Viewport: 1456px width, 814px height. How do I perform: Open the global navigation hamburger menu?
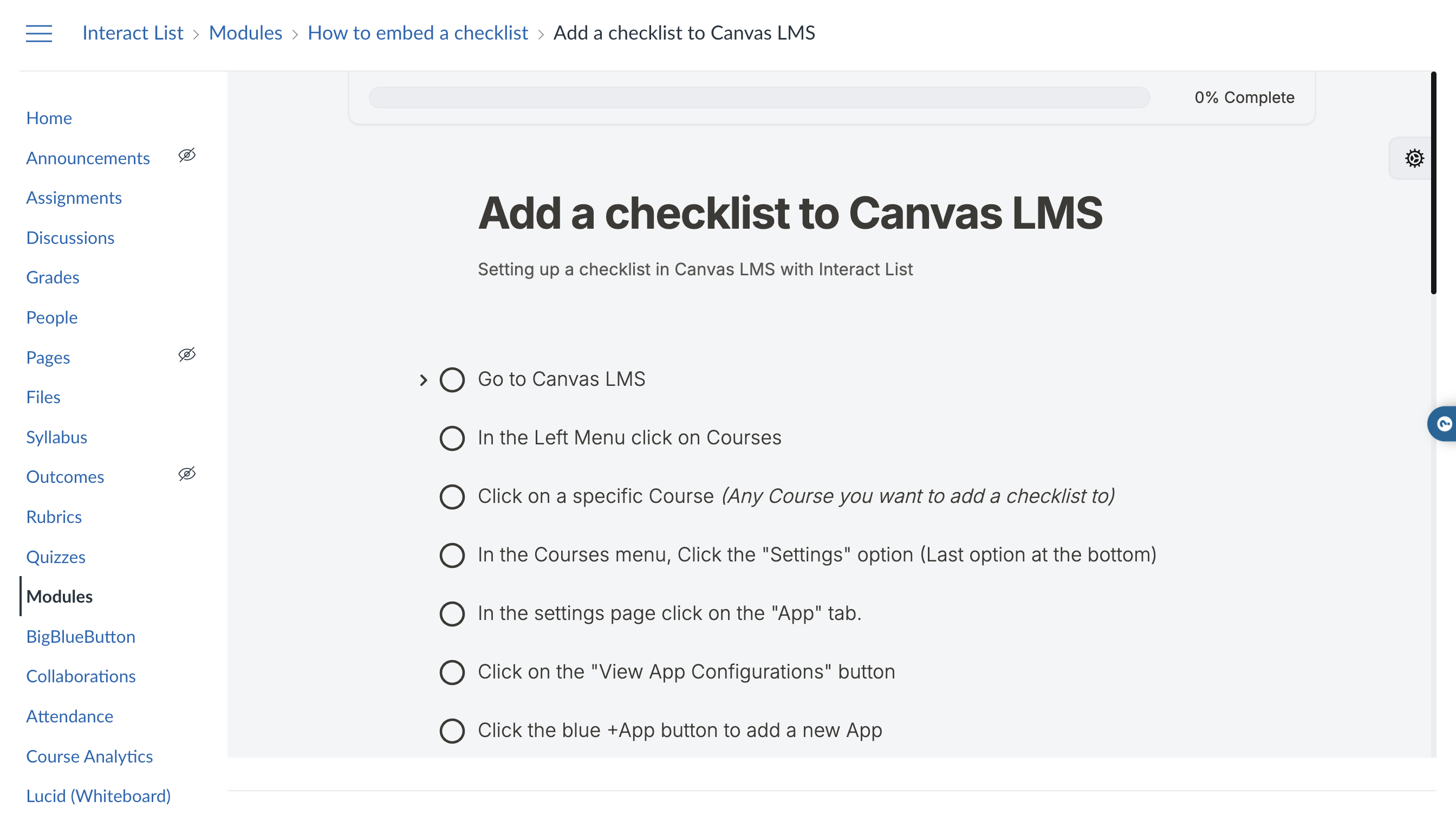pos(38,34)
